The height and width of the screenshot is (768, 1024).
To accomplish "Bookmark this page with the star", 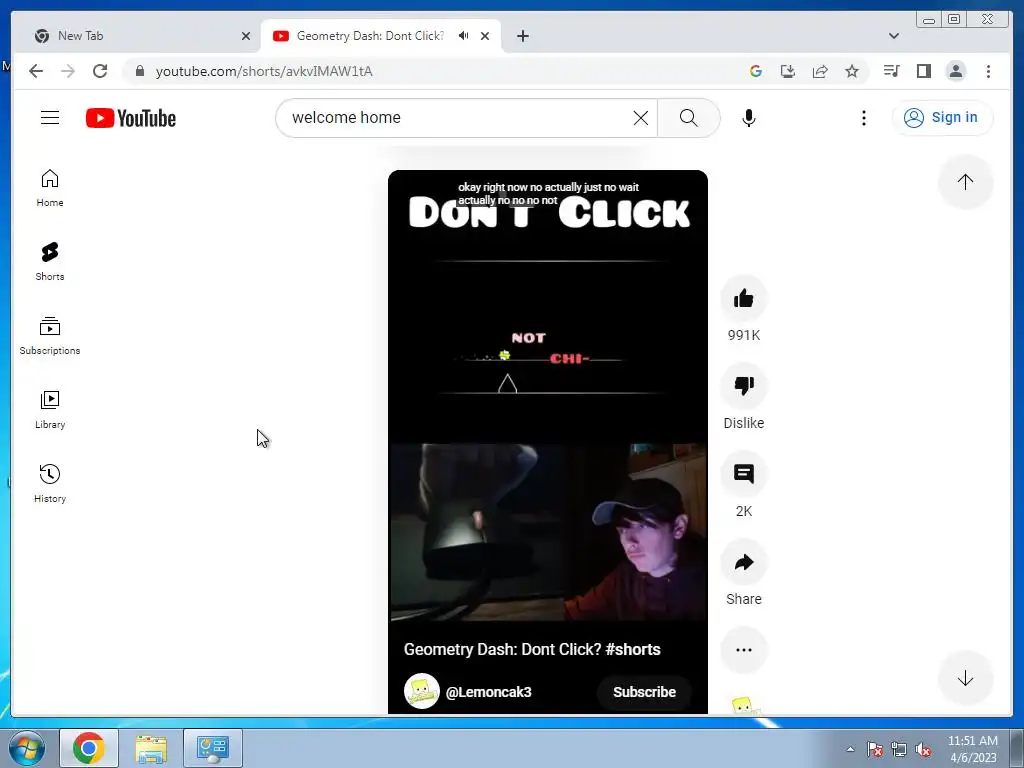I will (x=852, y=71).
